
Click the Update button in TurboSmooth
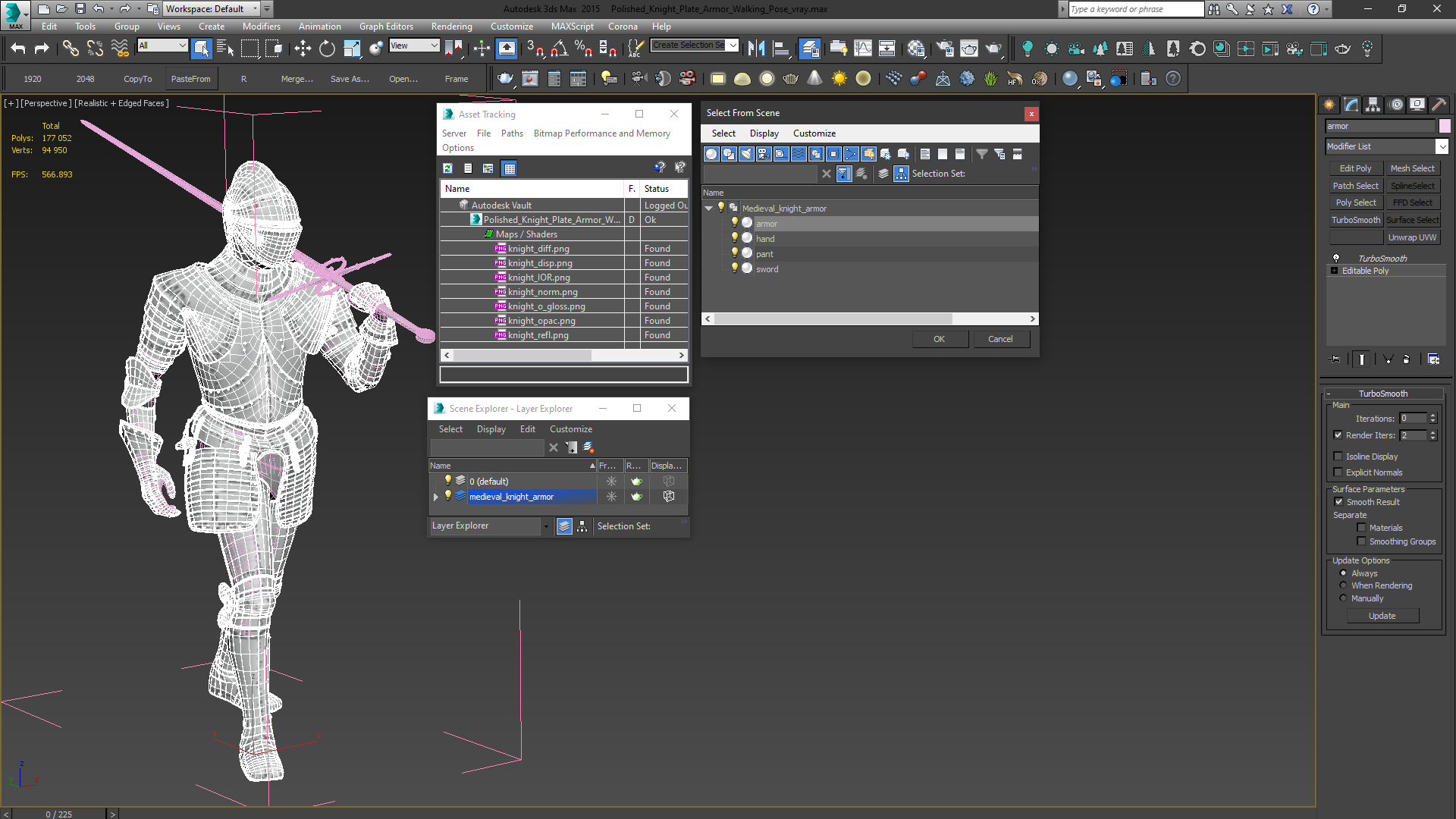1382,616
